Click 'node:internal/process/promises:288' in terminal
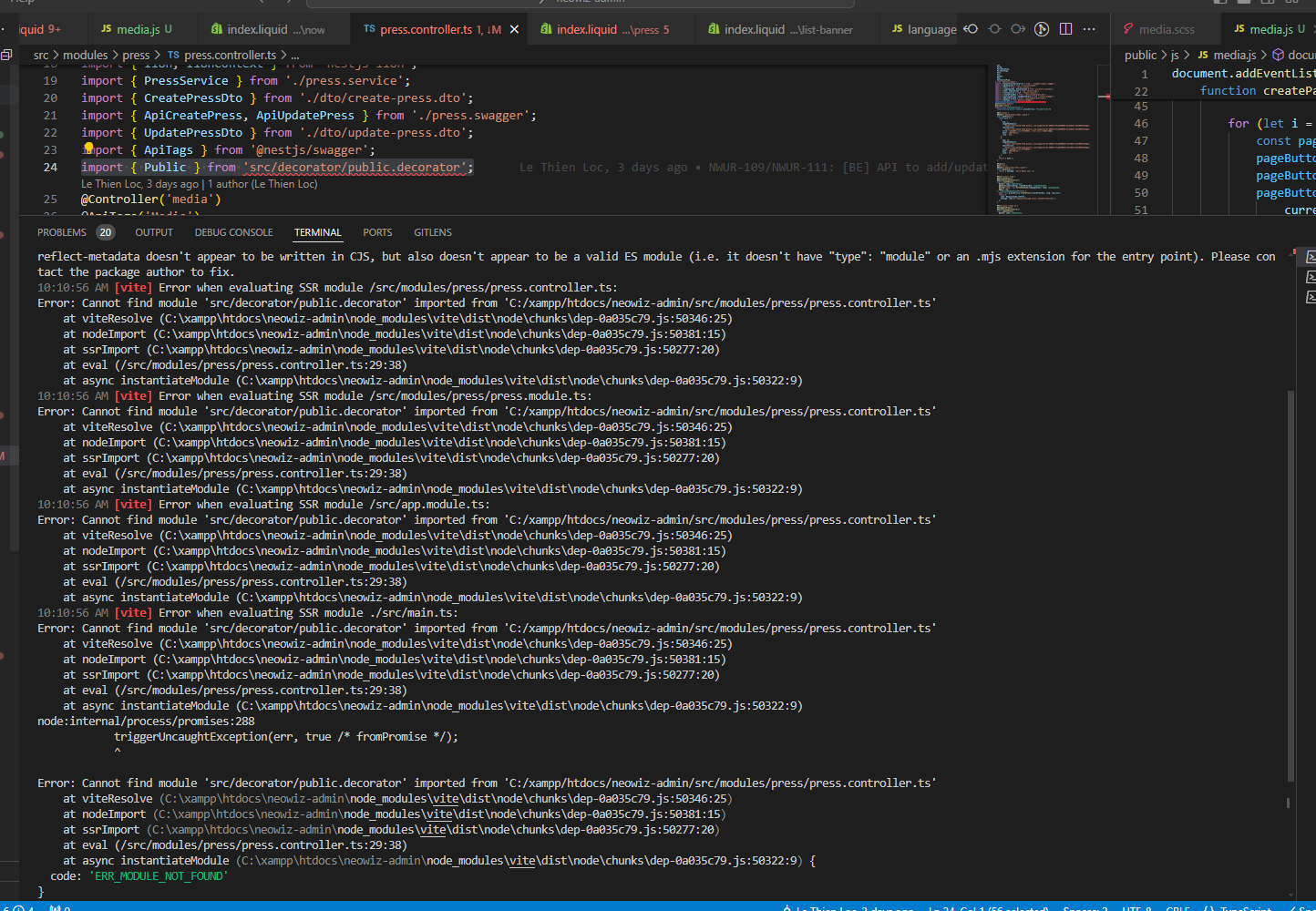Viewport: 1316px width, 911px height. coord(146,722)
